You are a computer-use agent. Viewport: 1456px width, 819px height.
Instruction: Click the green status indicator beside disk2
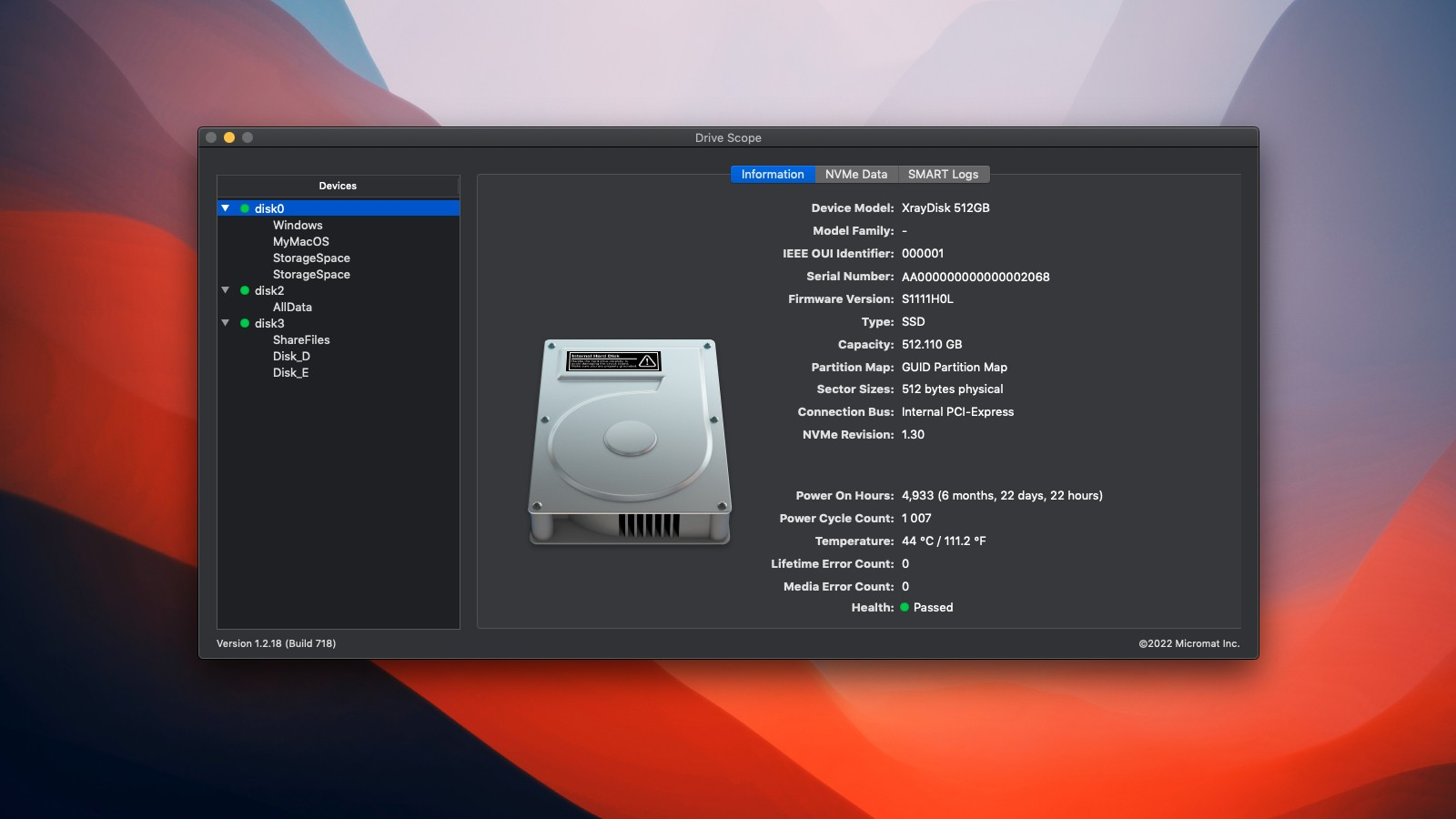[x=245, y=290]
